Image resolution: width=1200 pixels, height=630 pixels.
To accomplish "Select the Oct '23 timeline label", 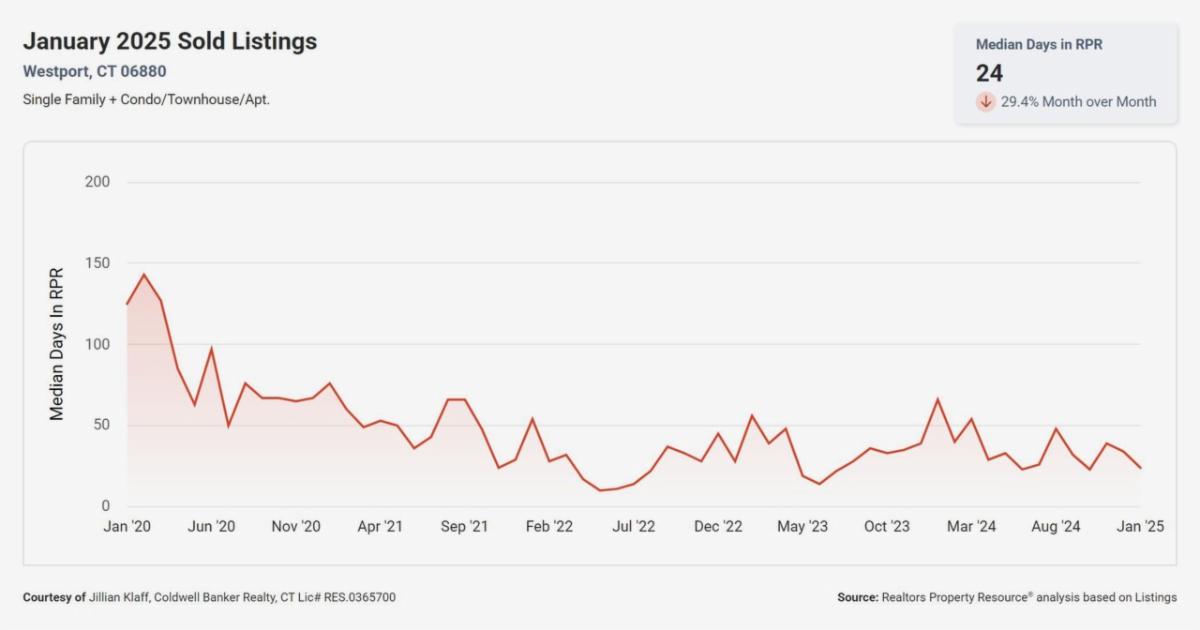I will tap(887, 527).
